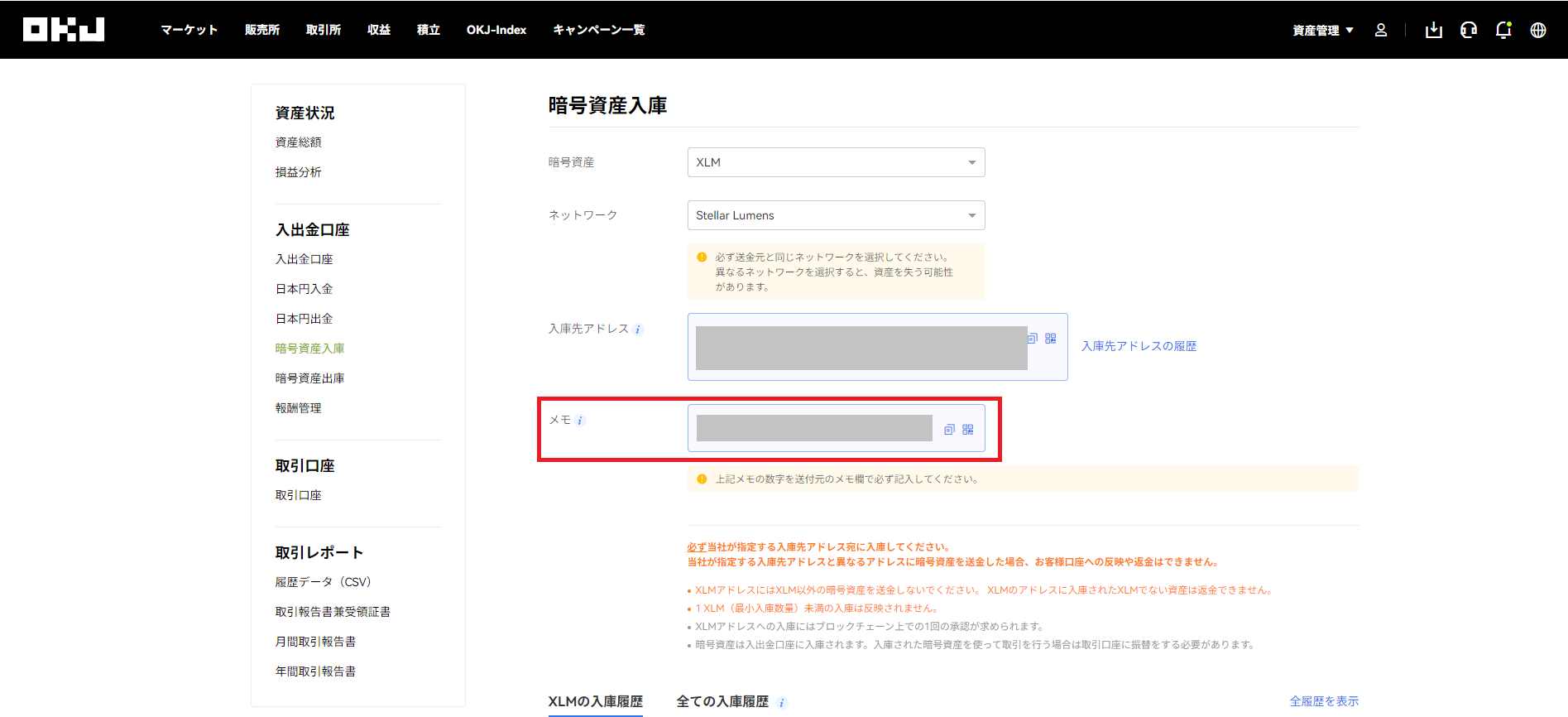Open the support headset icon
This screenshot has height=717, width=1568.
[x=1469, y=30]
